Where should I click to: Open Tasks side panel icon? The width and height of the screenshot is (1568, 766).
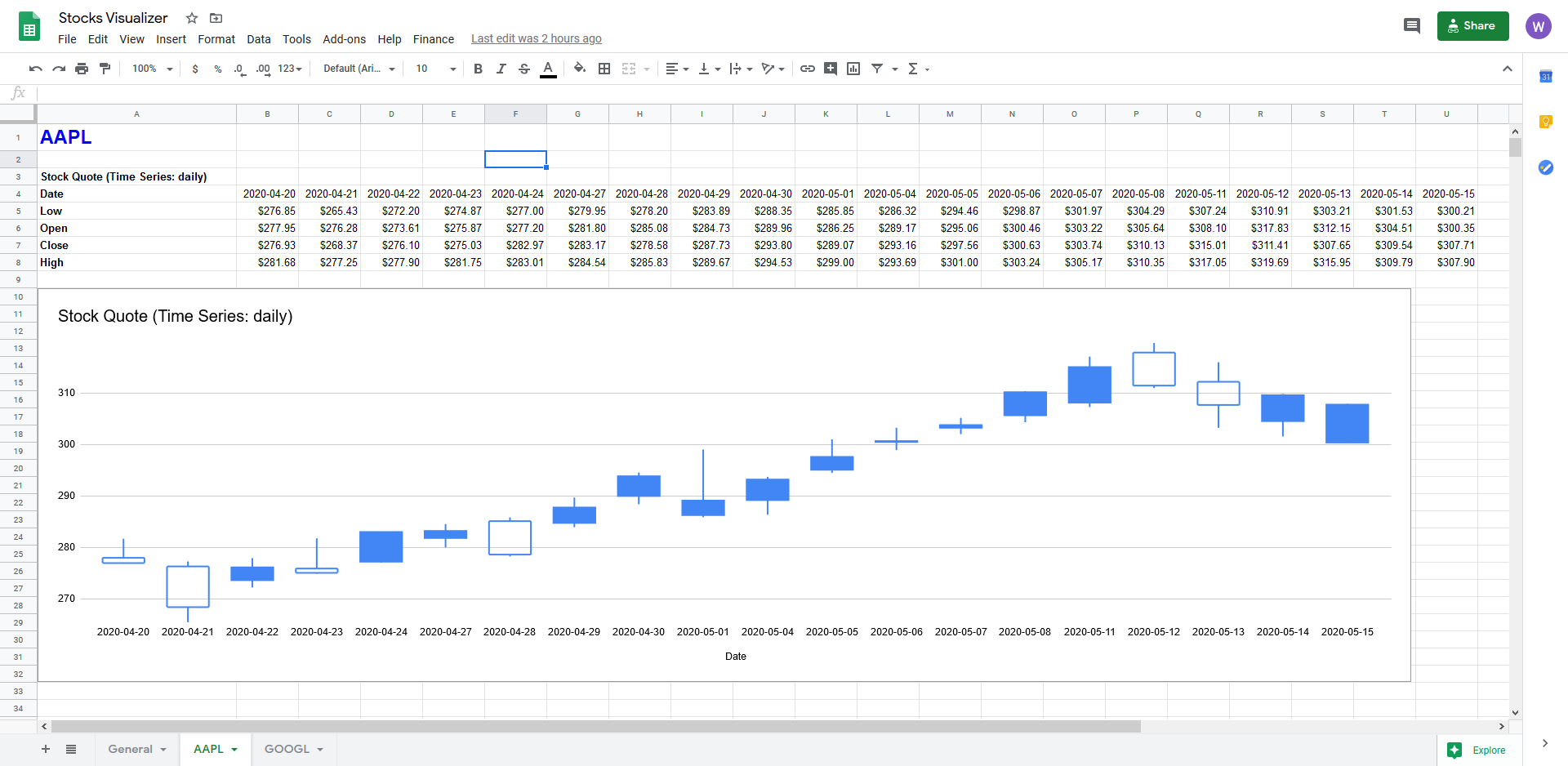coord(1545,167)
